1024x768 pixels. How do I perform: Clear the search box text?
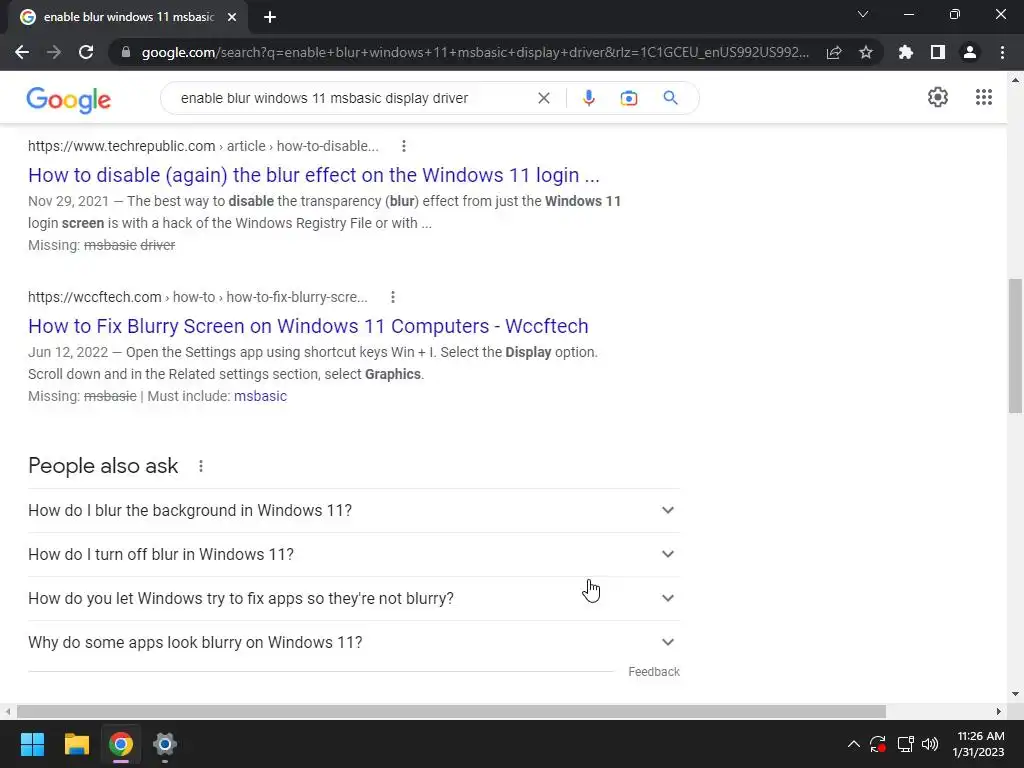[543, 98]
